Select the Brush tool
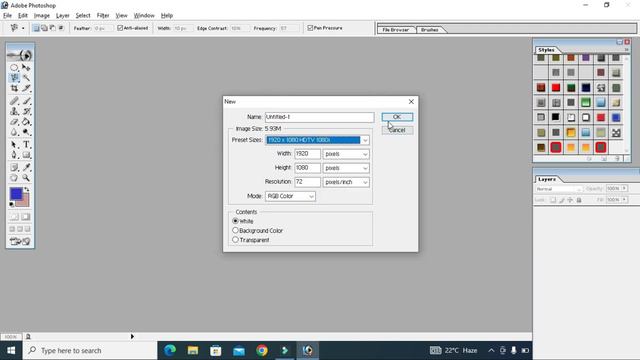Image resolution: width=640 pixels, height=360 pixels. coord(26,100)
